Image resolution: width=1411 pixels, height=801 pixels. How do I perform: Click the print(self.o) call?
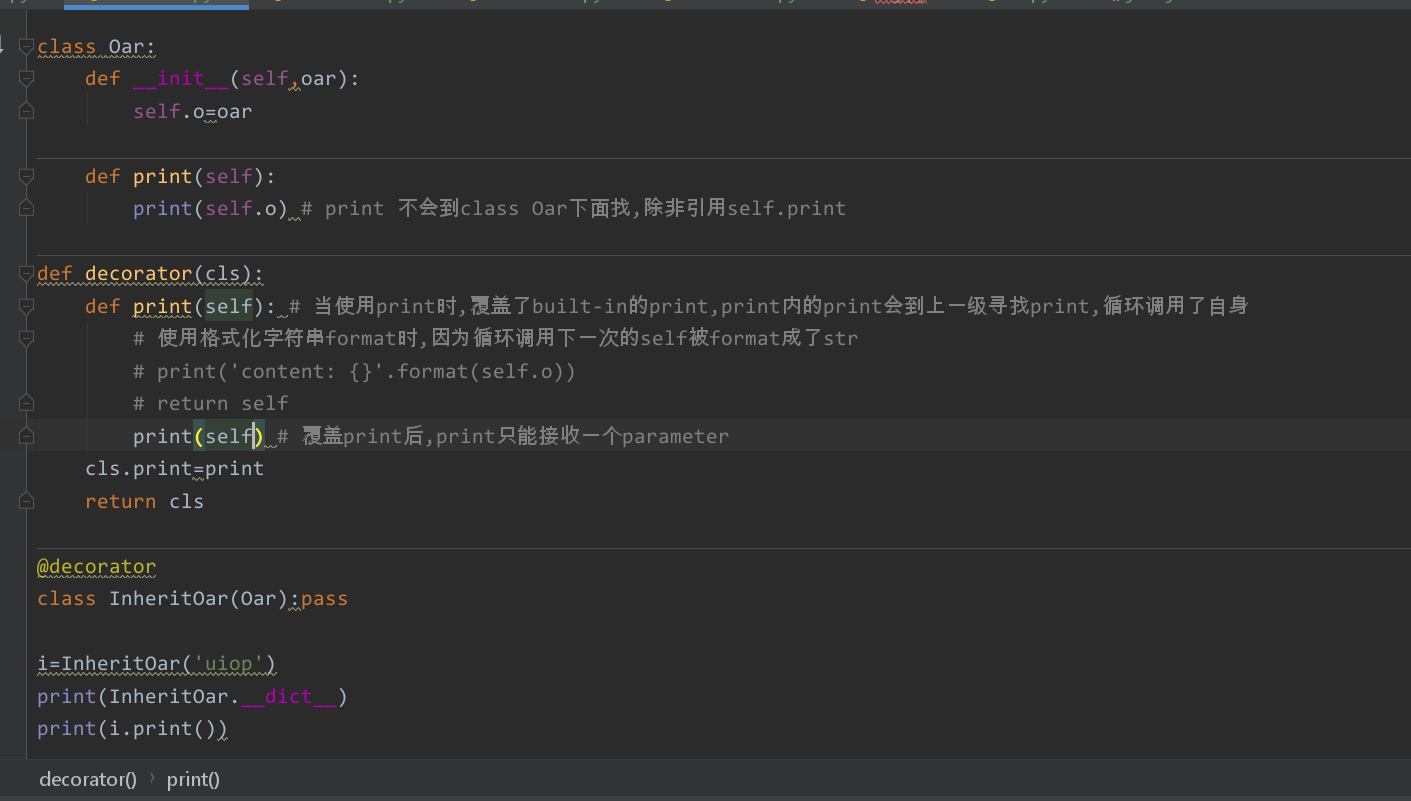pyautogui.click(x=210, y=209)
